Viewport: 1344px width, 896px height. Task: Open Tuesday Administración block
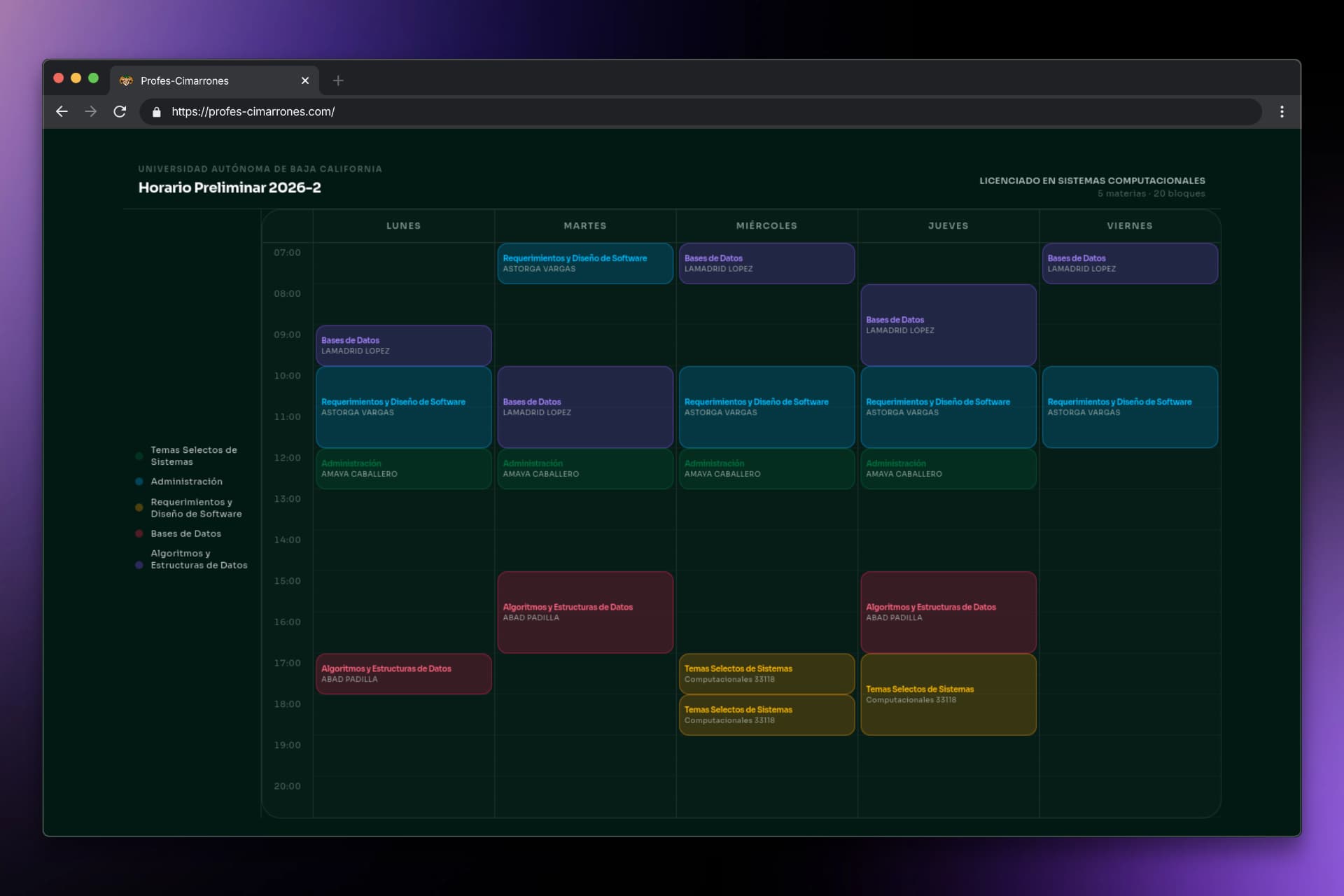pyautogui.click(x=585, y=468)
